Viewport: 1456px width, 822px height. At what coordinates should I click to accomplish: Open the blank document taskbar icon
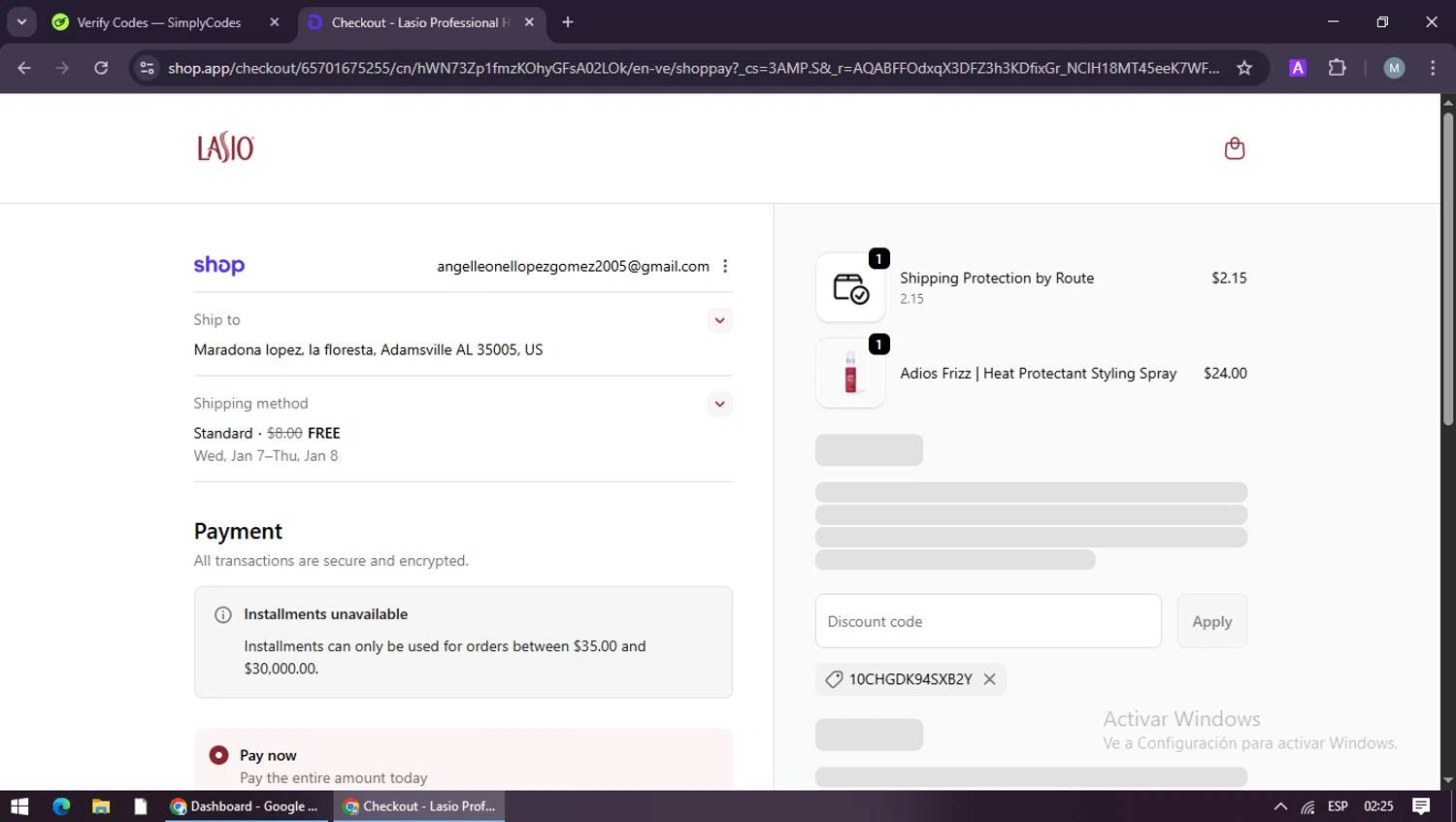(141, 806)
